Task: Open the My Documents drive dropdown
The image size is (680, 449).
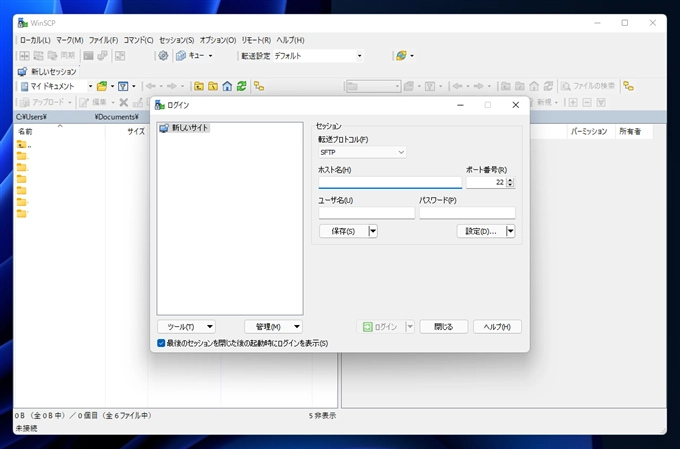Action: coord(90,86)
